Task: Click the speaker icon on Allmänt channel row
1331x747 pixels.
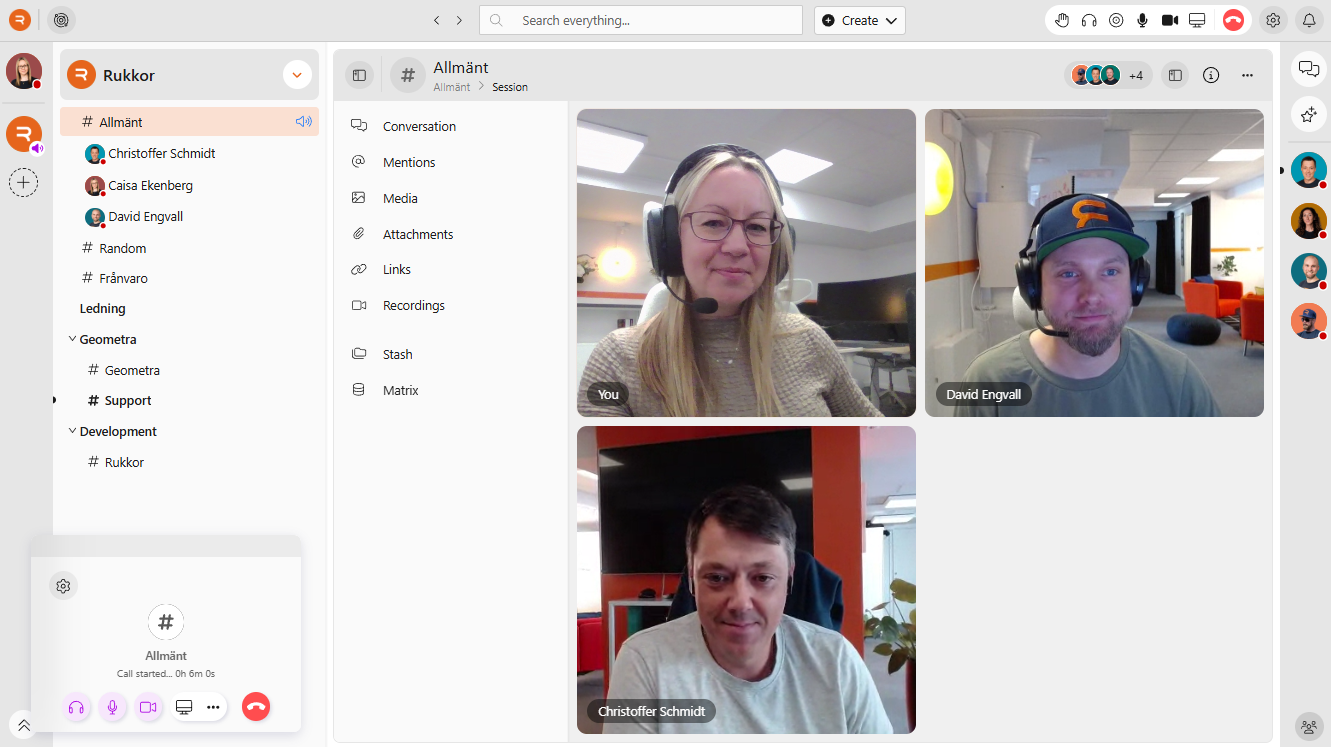Action: [x=304, y=122]
